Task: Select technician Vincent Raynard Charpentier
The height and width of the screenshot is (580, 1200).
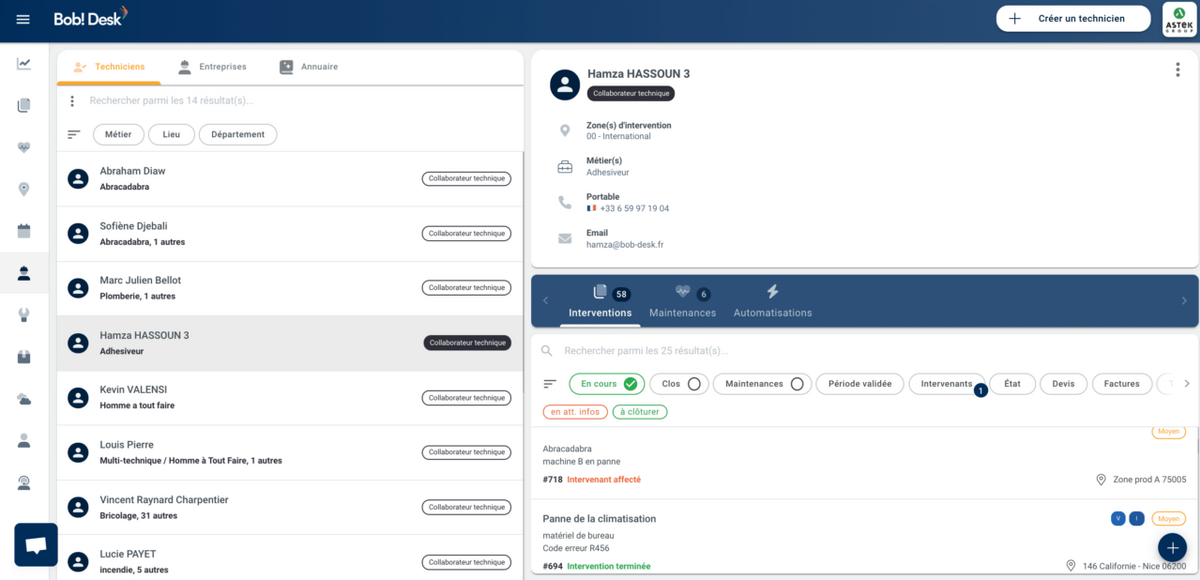Action: [x=290, y=507]
